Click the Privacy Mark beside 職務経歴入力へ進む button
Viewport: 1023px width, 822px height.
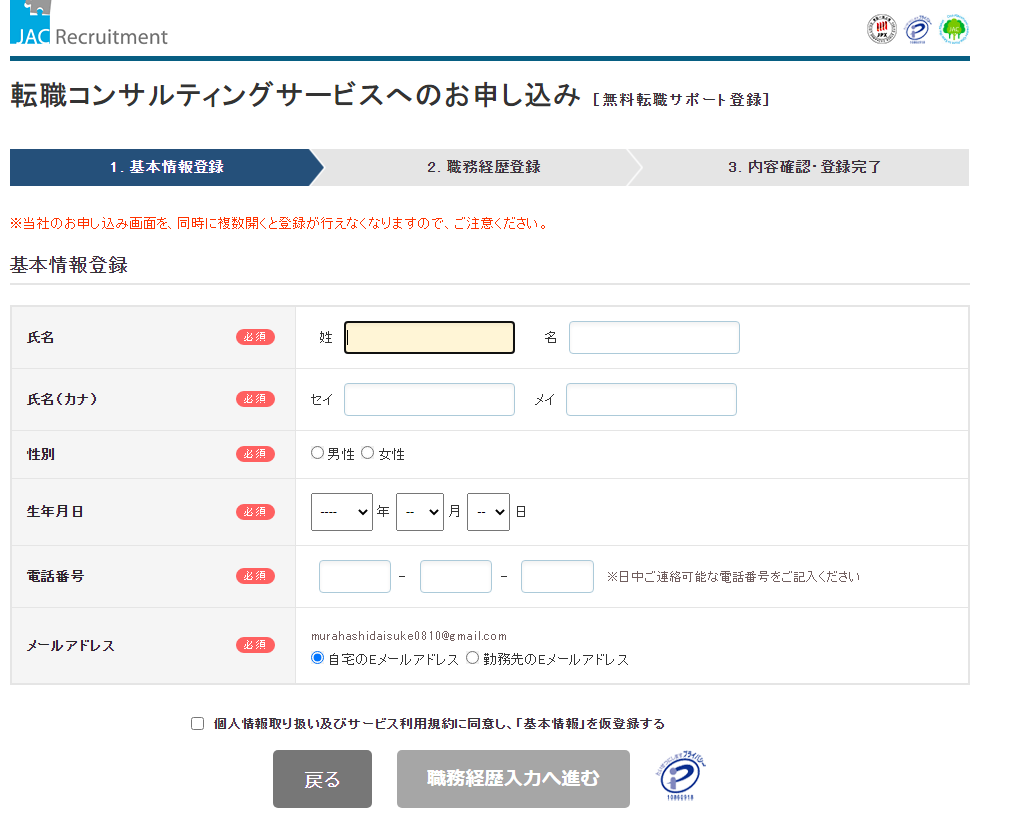681,779
